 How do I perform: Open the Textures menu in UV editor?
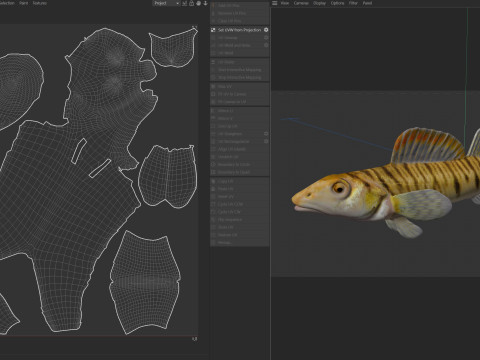tap(40, 3)
